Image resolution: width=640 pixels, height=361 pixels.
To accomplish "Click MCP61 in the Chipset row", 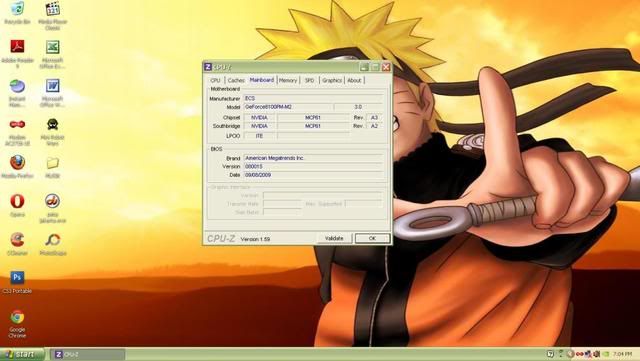I will pos(313,118).
